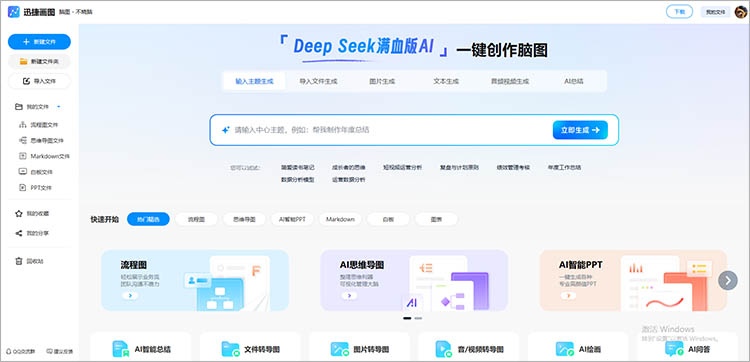
Task: Open the 流程图 feature card
Action: pyautogui.click(x=195, y=280)
